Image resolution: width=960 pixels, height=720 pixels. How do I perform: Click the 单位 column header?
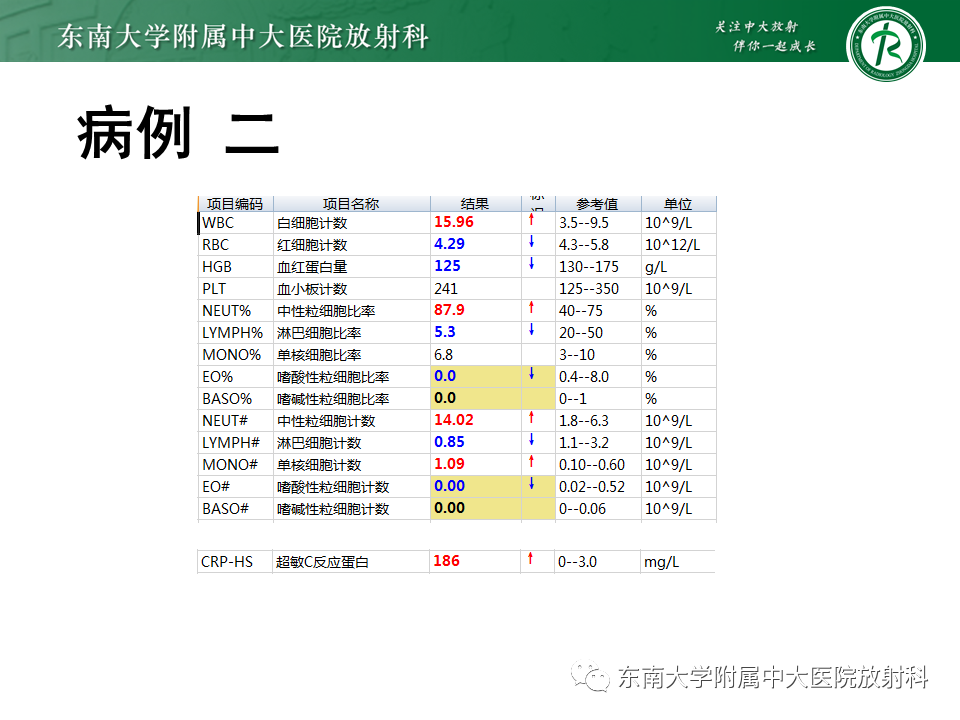point(678,204)
